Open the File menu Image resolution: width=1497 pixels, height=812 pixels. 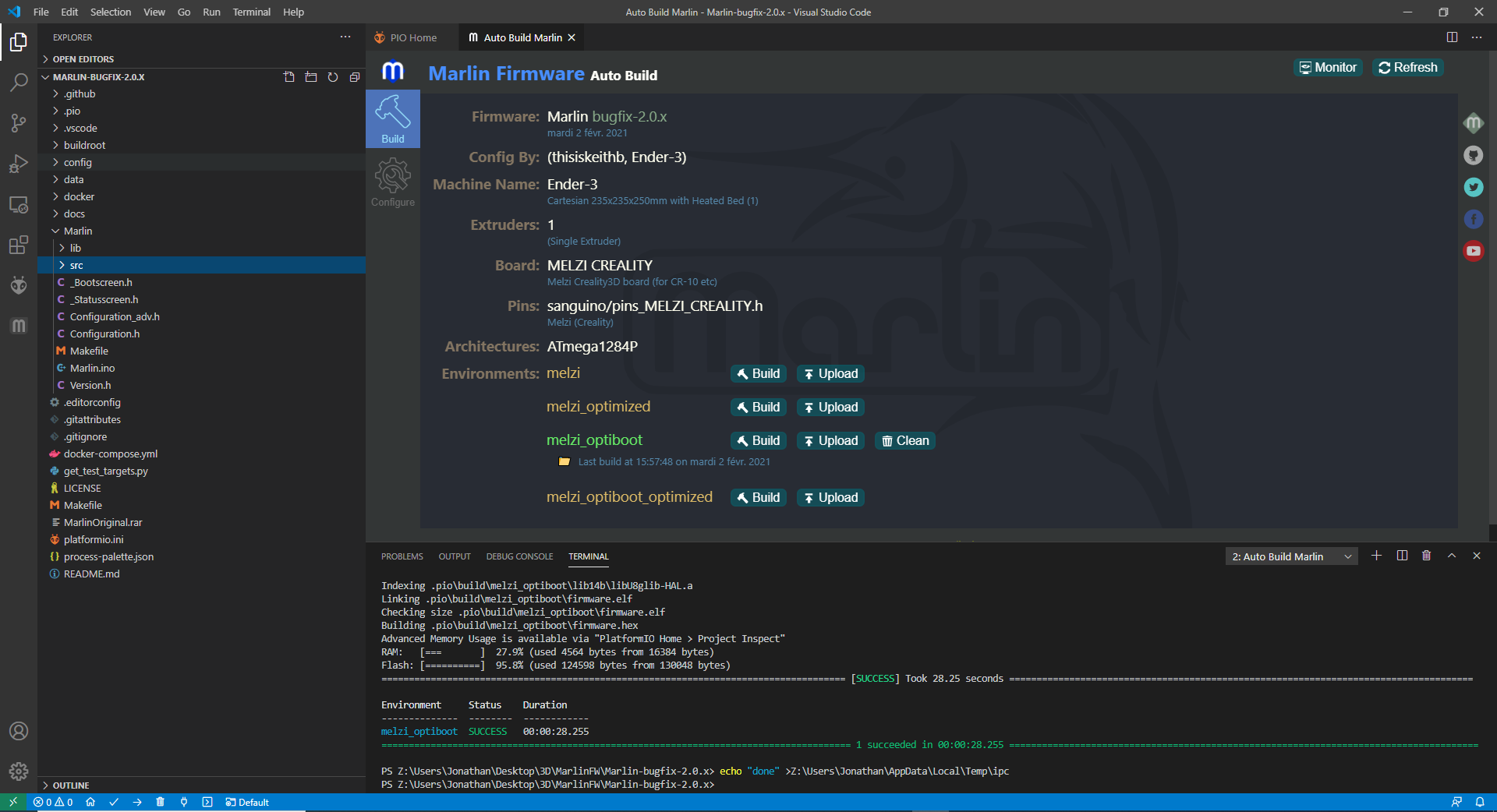tap(41, 12)
